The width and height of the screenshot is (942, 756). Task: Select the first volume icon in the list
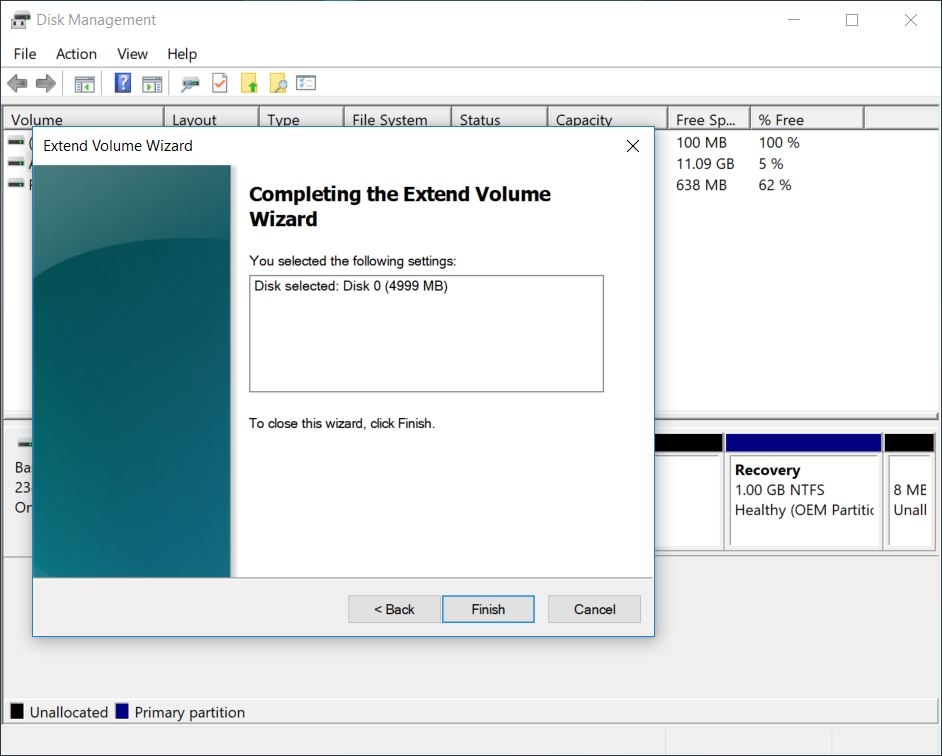click(x=14, y=142)
